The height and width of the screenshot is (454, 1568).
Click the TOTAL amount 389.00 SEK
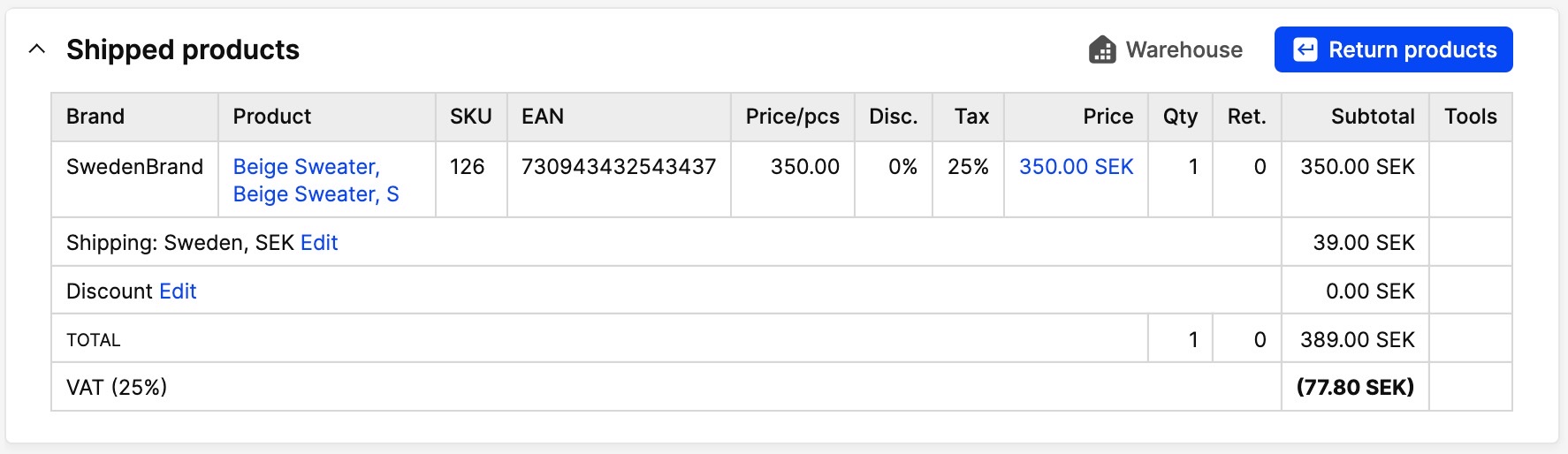point(1358,340)
